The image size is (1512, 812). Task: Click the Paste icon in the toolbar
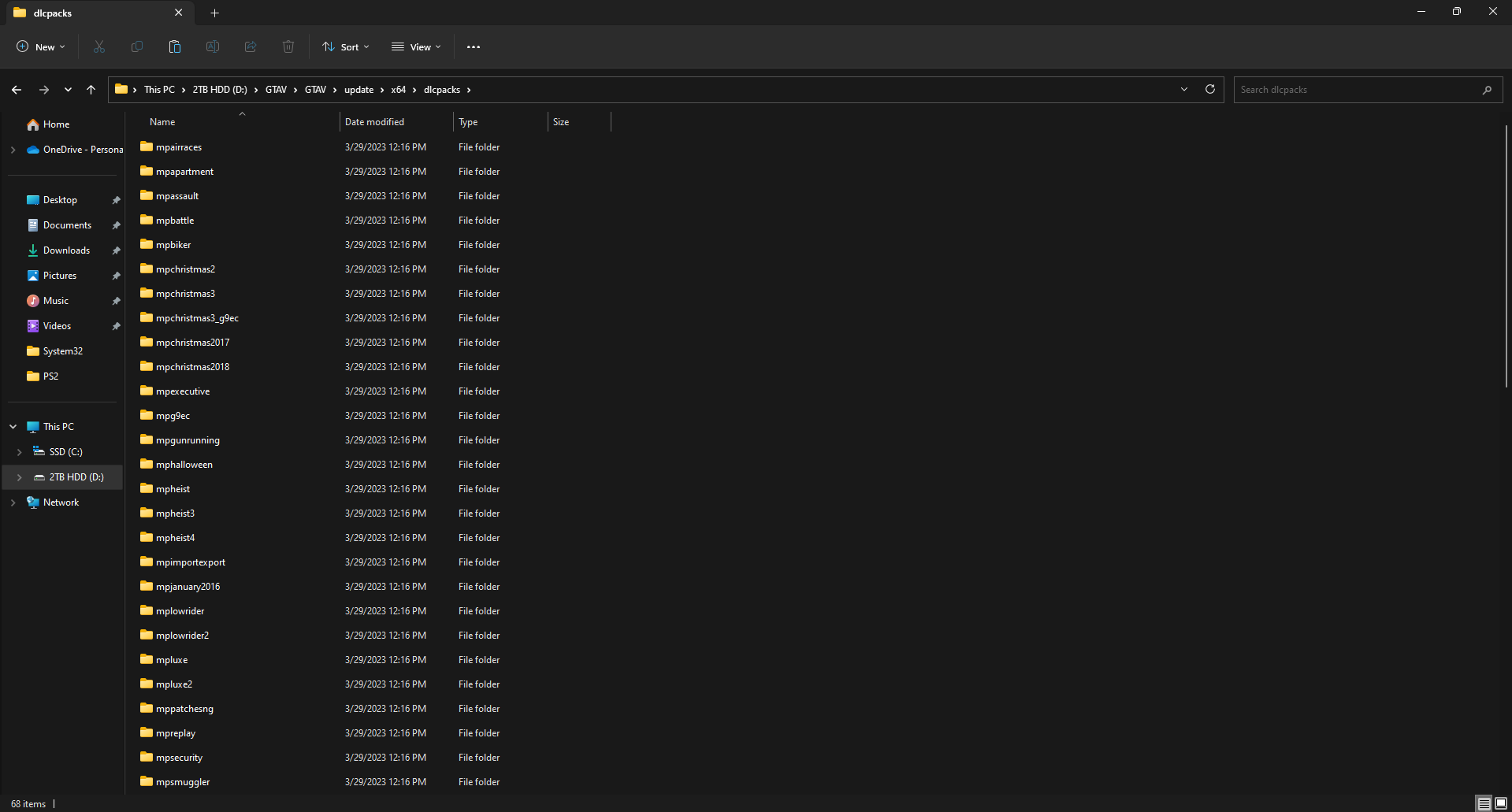(174, 46)
